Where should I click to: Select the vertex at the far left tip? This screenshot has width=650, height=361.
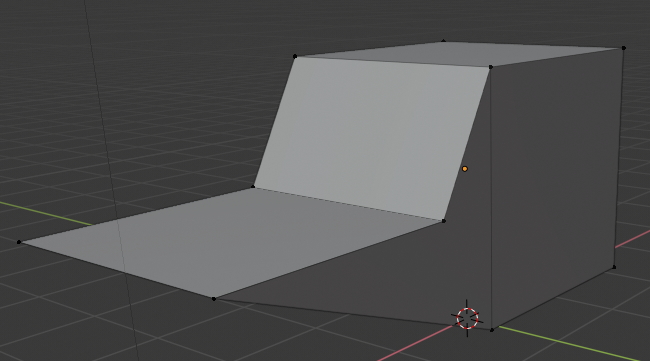pos(19,242)
